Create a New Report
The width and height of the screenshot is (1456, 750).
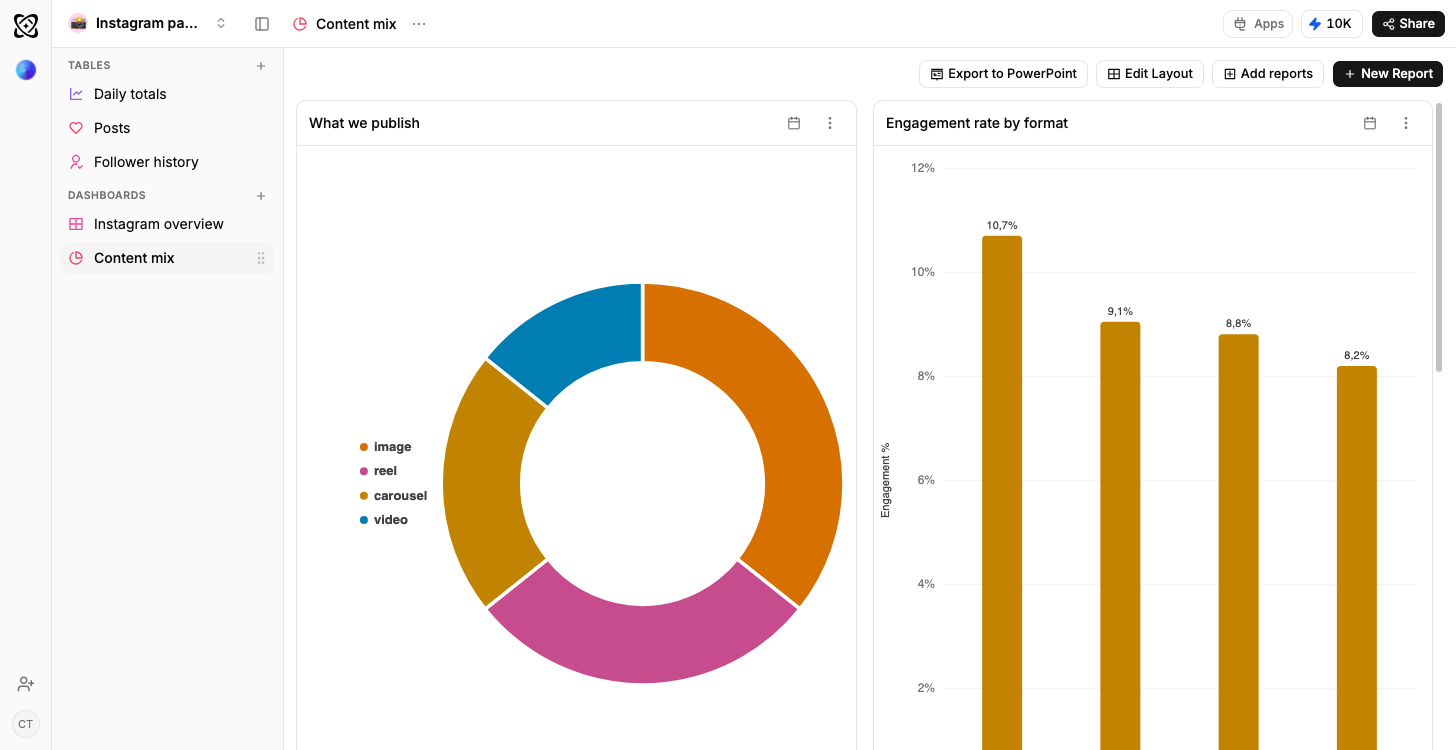coord(1388,74)
